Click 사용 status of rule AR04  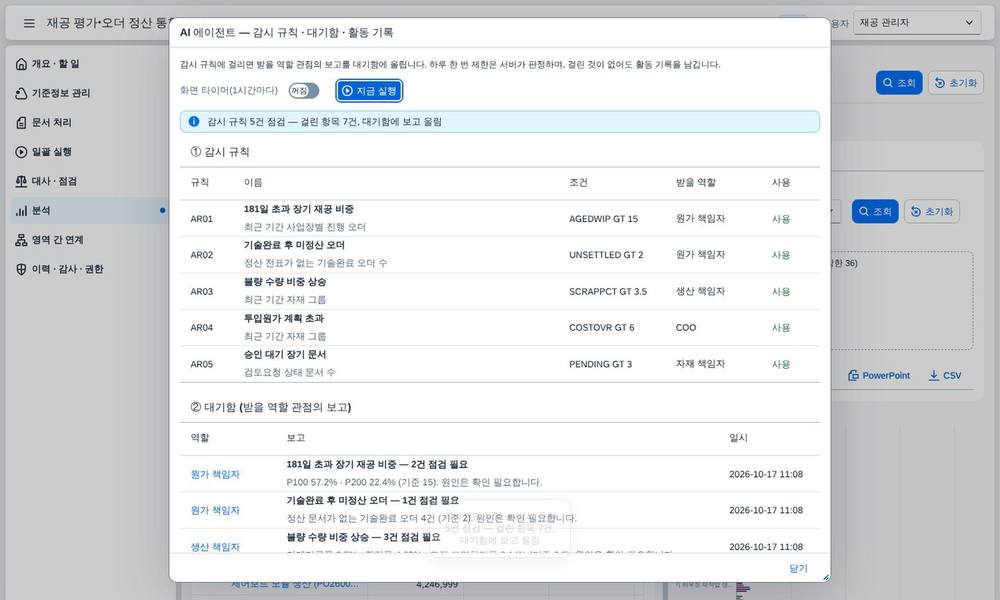[781, 328]
